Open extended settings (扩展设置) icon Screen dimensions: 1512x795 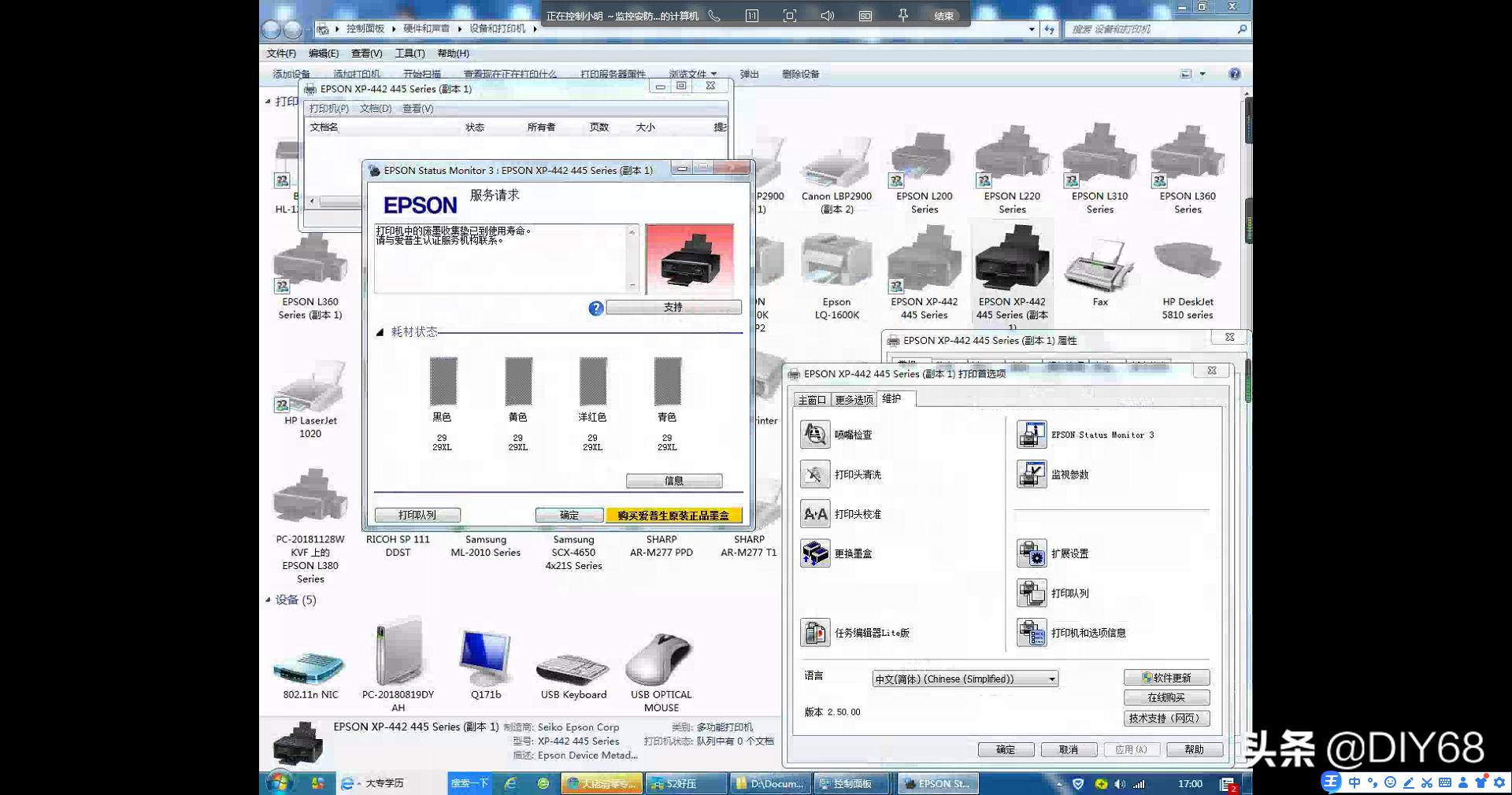click(1031, 553)
